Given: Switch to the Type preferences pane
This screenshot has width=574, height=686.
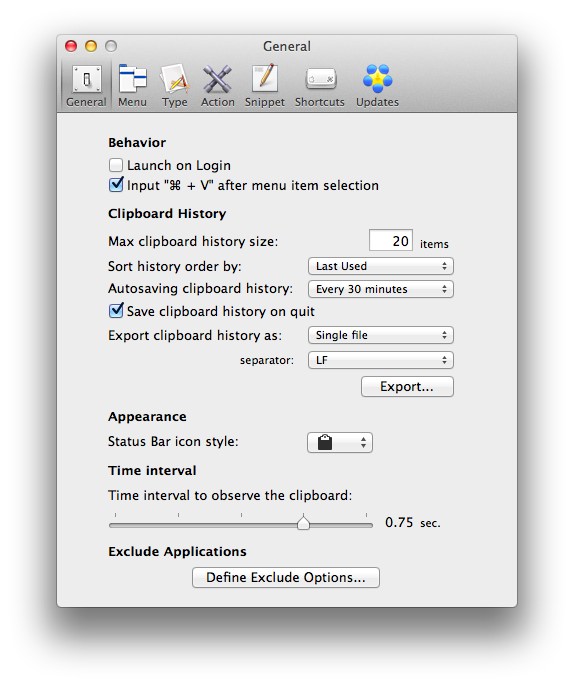Looking at the screenshot, I should (x=174, y=86).
